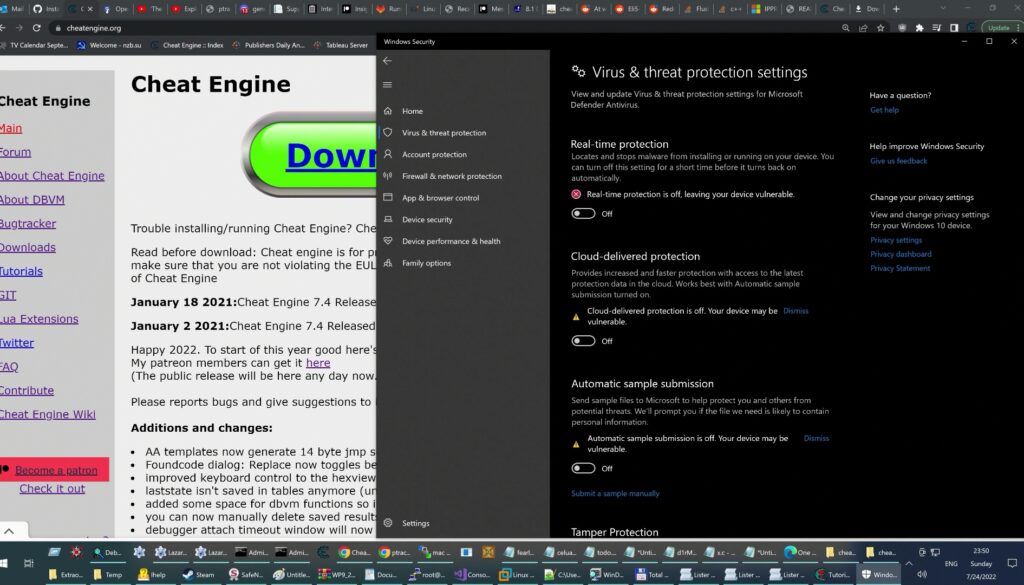Toggle Automatic sample submission switch
This screenshot has width=1024, height=585.
point(583,468)
